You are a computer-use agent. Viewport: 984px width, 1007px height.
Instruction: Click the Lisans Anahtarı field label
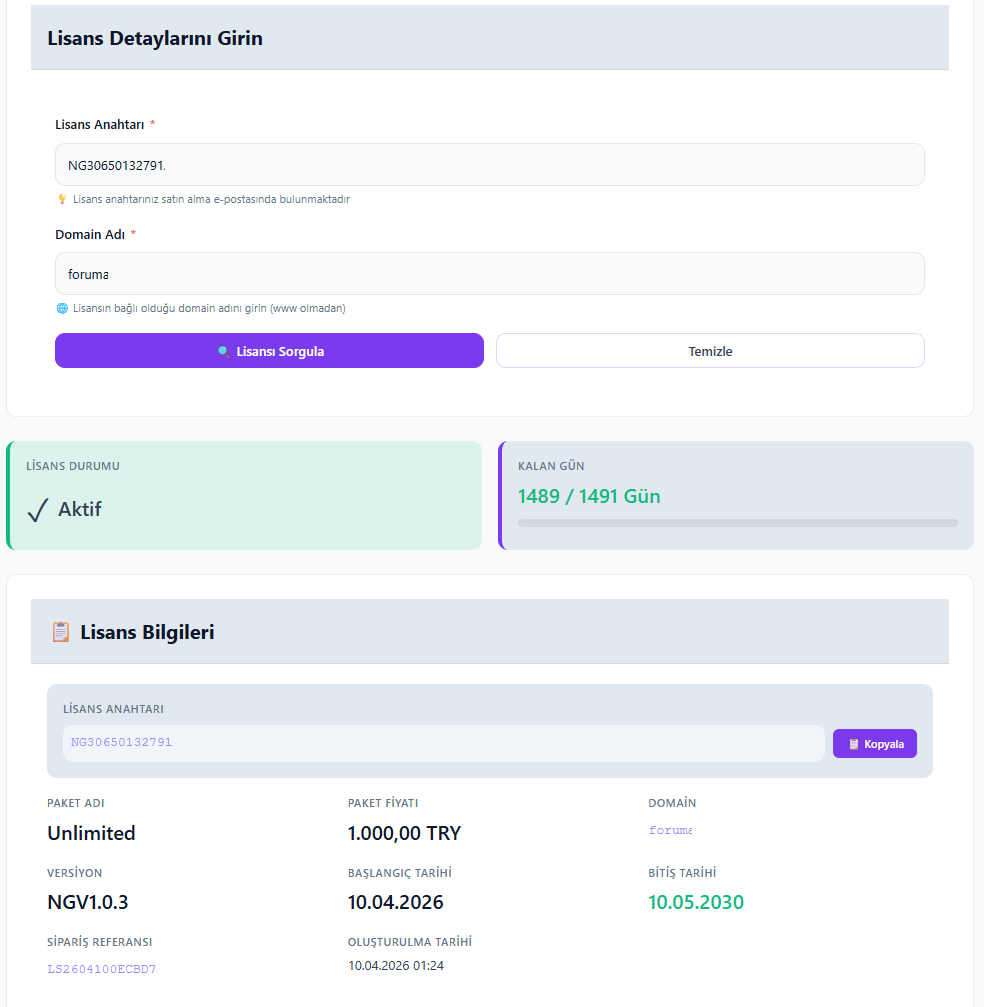point(100,125)
